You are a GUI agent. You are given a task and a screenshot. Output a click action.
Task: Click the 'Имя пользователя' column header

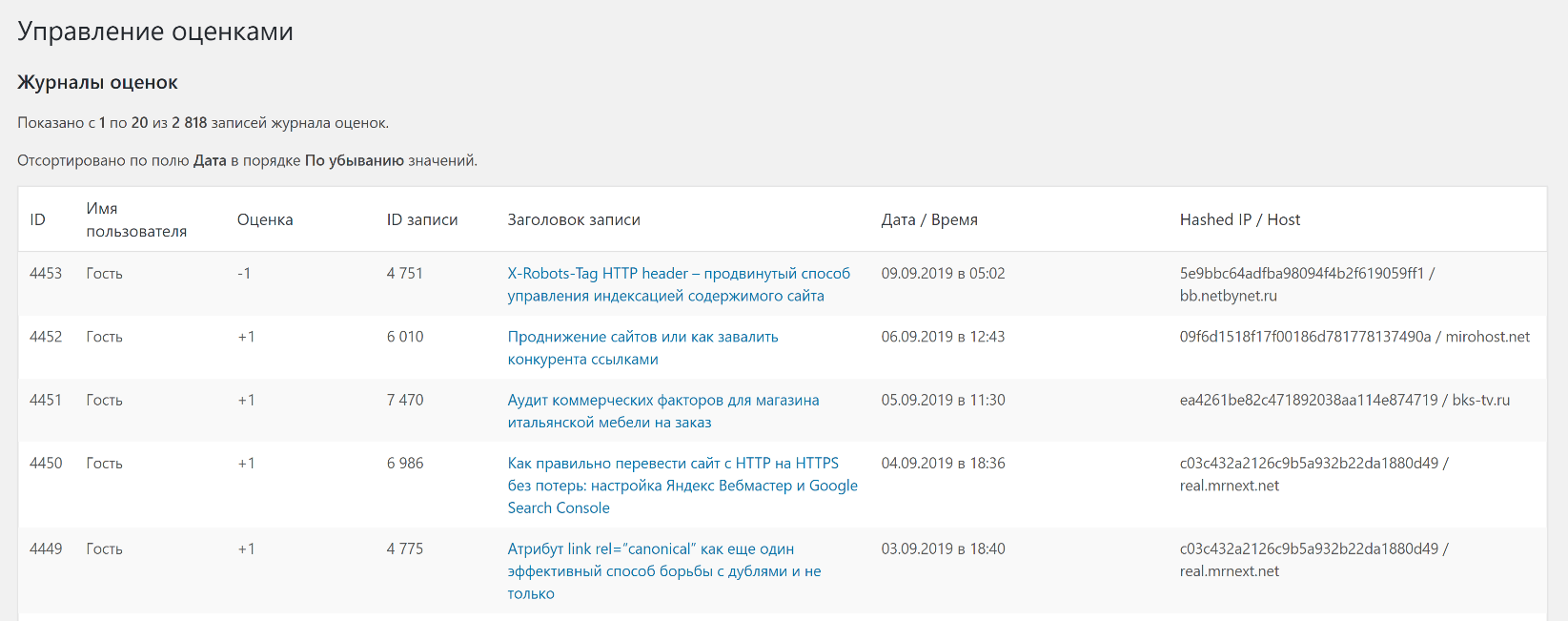click(135, 220)
